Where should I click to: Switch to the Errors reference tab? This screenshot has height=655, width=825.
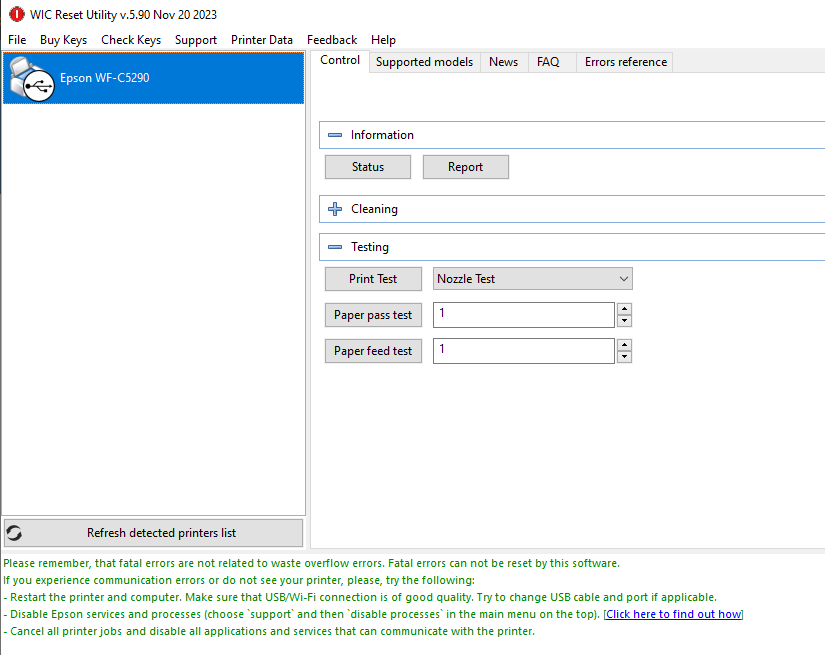point(626,62)
